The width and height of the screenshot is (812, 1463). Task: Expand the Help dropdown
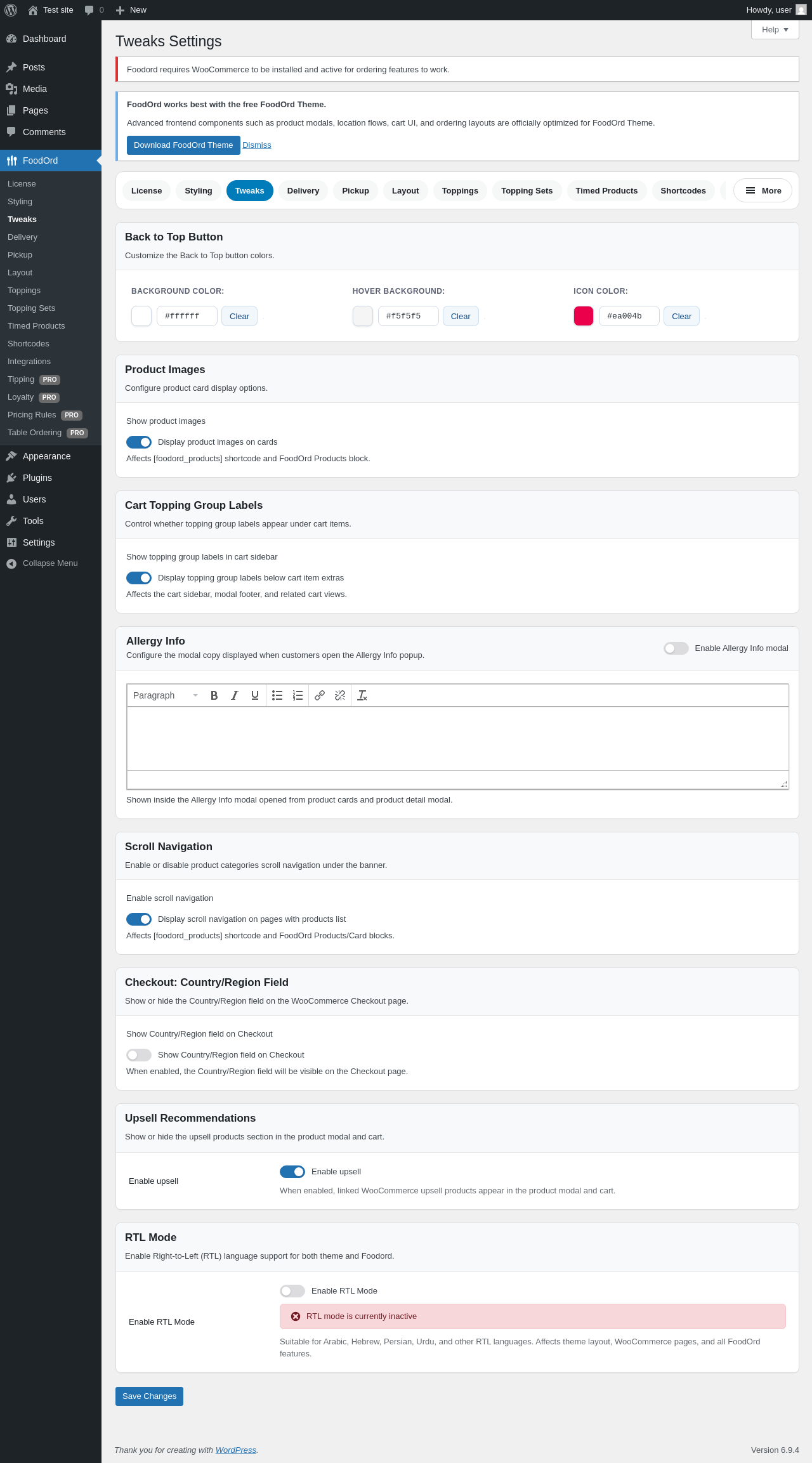775,30
